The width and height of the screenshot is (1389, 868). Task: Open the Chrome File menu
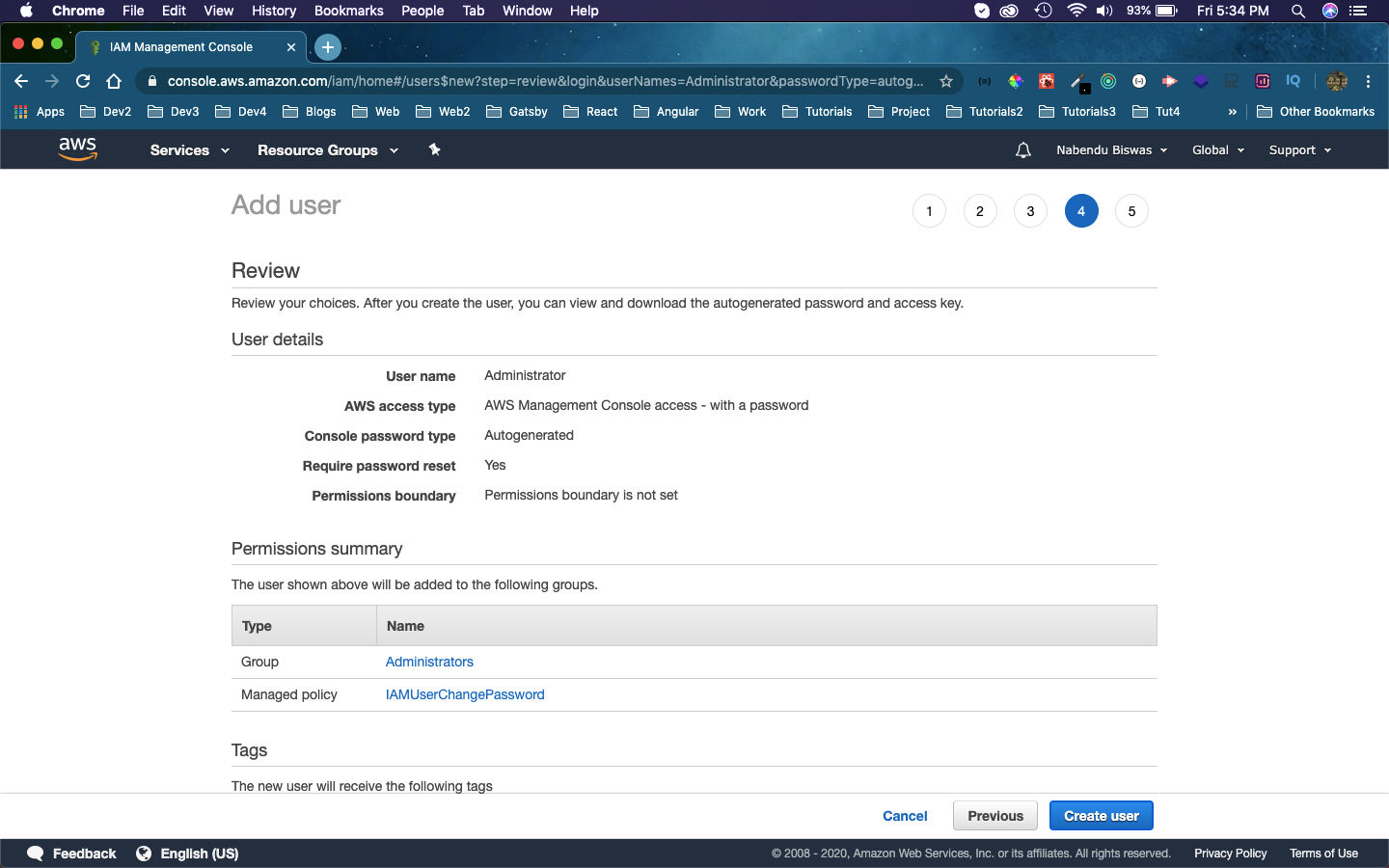pos(133,11)
